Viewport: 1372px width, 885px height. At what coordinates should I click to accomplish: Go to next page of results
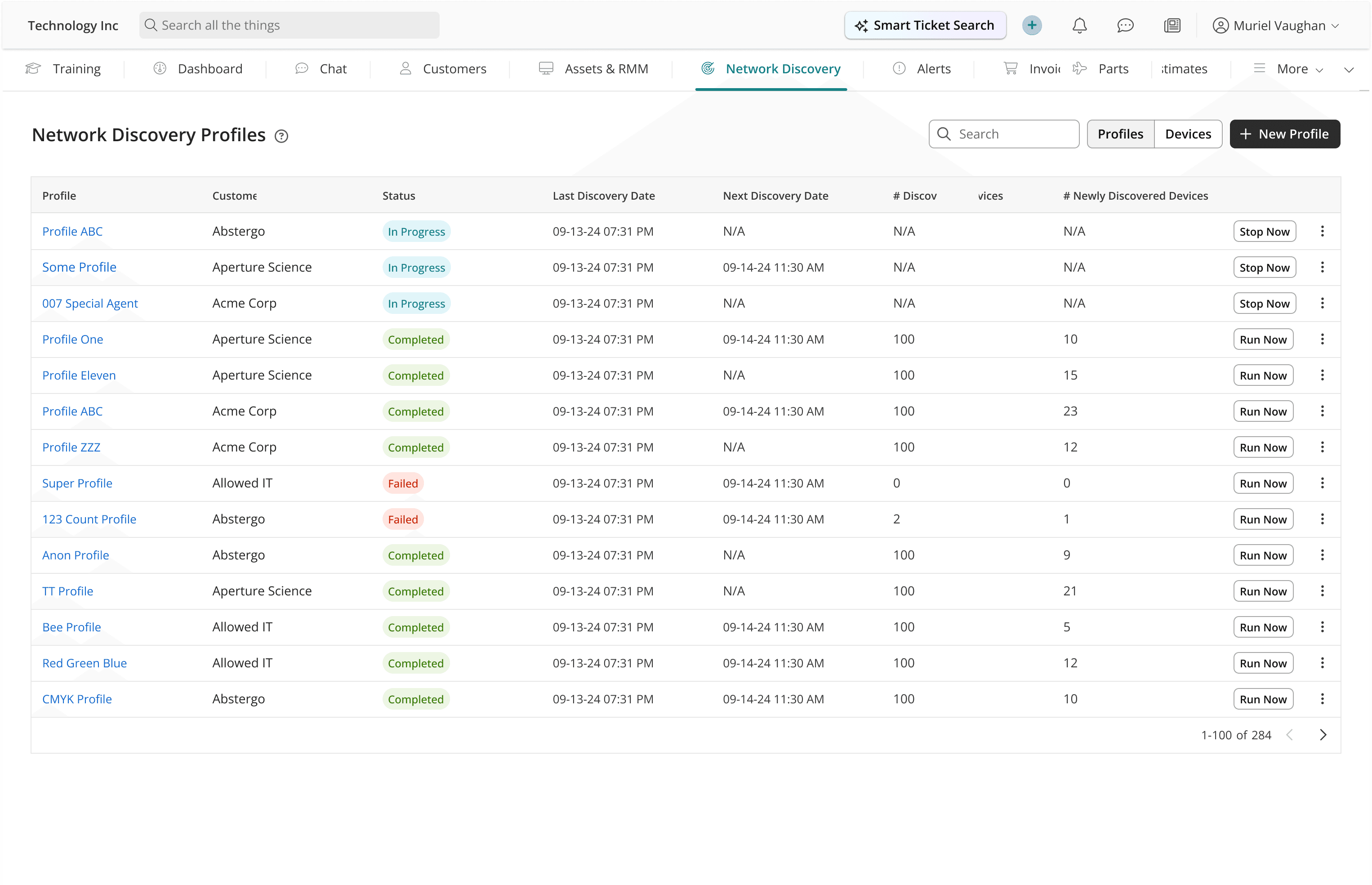[1323, 735]
